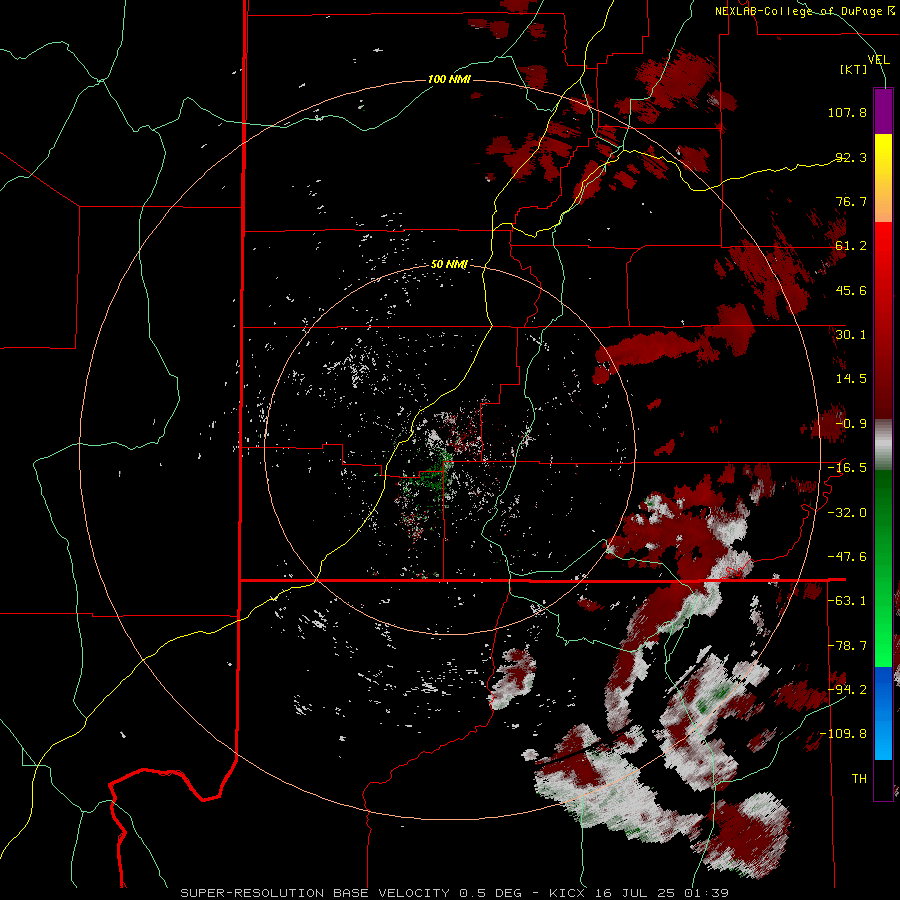This screenshot has width=900, height=900.
Task: Click the 50 NMI range ring label
Action: 449,265
